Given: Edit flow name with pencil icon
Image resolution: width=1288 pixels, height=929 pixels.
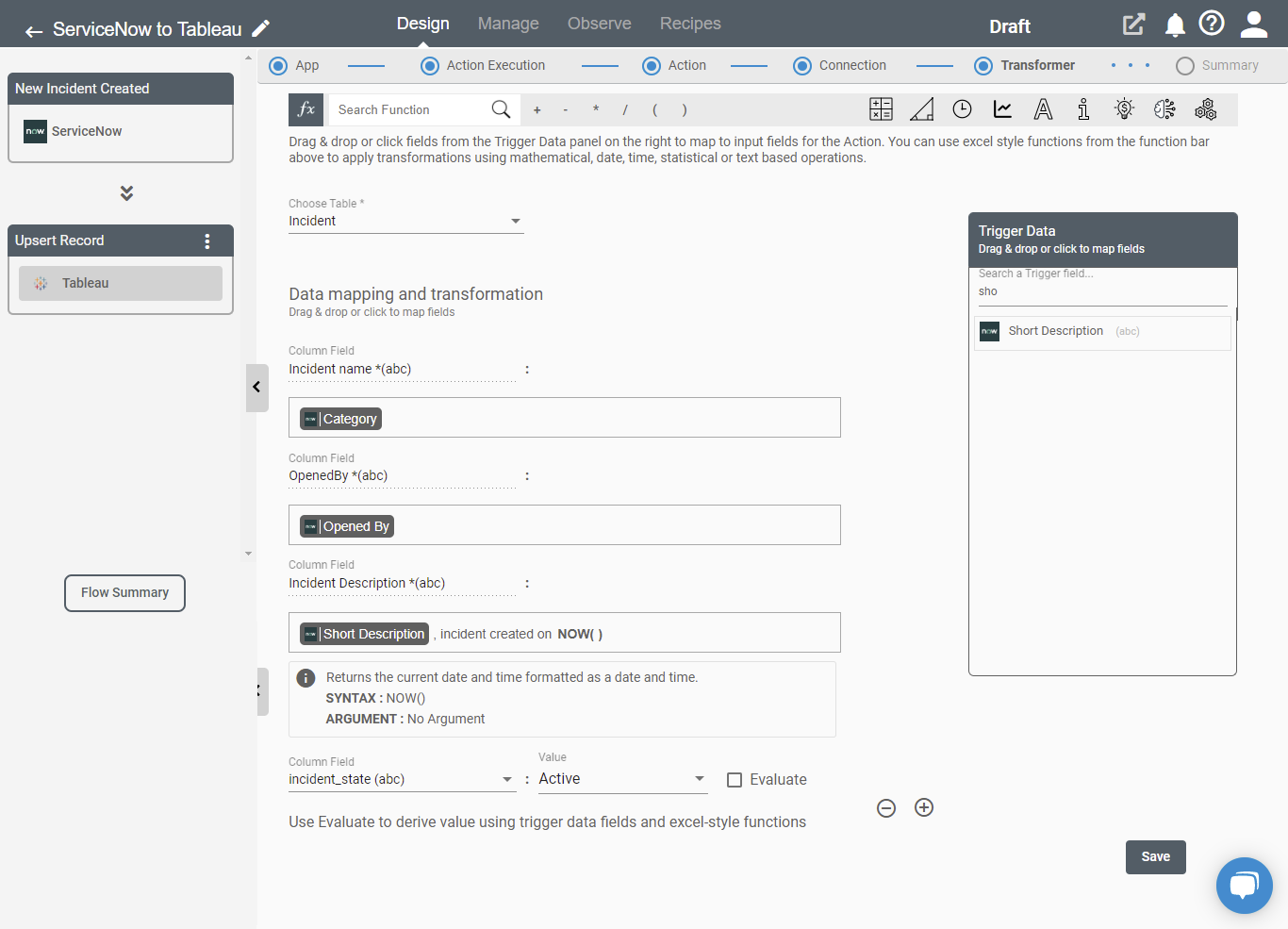Looking at the screenshot, I should coord(261,29).
